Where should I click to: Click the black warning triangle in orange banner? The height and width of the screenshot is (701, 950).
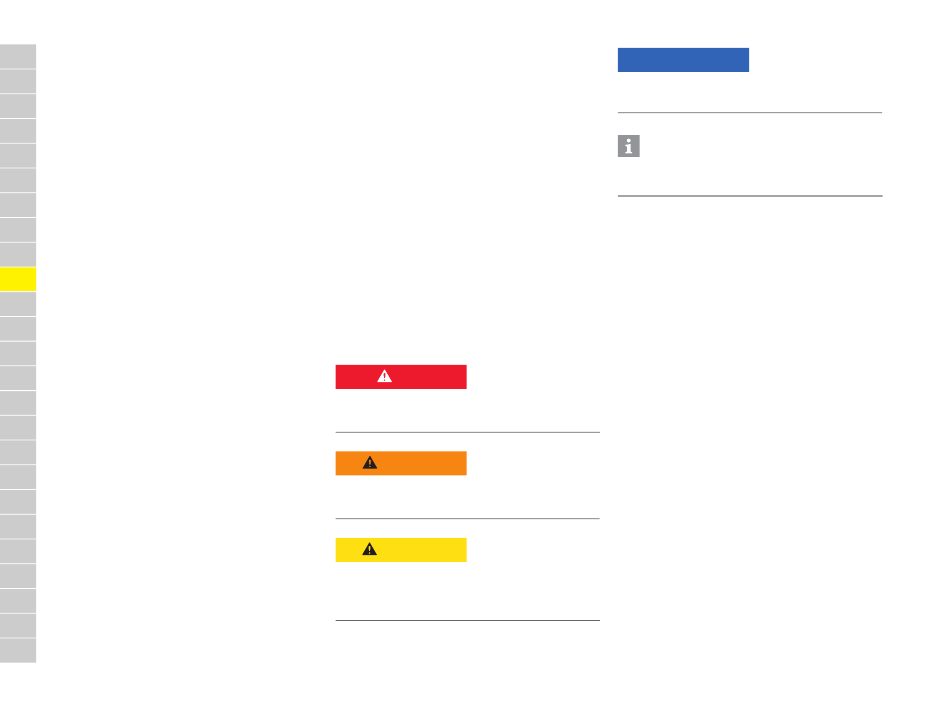tap(370, 463)
